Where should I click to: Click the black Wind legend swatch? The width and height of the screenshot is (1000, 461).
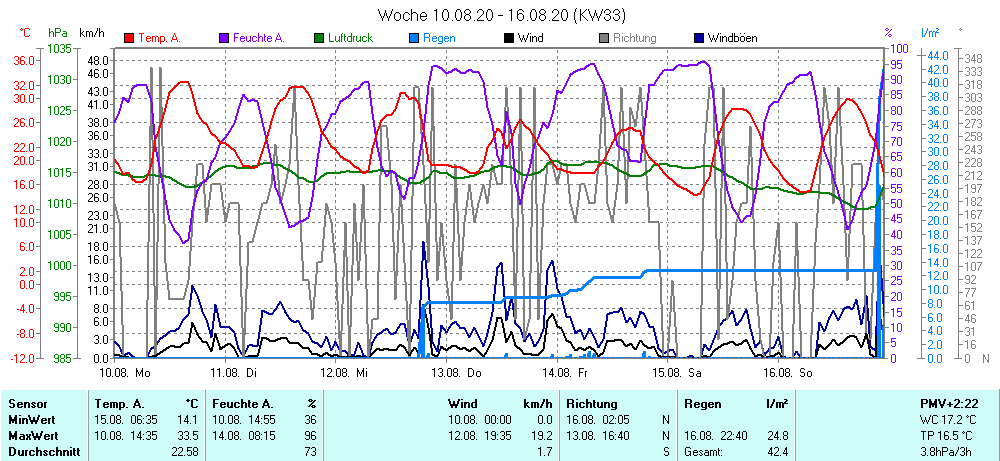pos(509,38)
